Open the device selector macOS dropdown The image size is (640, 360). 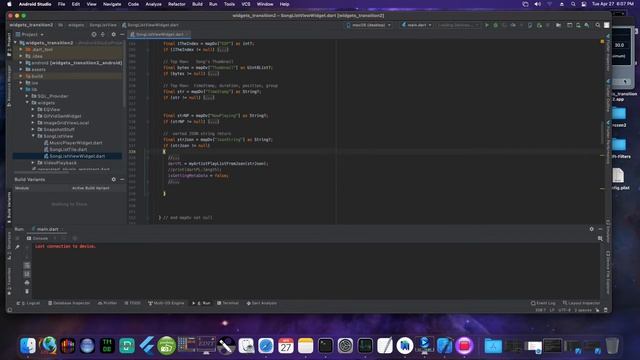[369, 25]
